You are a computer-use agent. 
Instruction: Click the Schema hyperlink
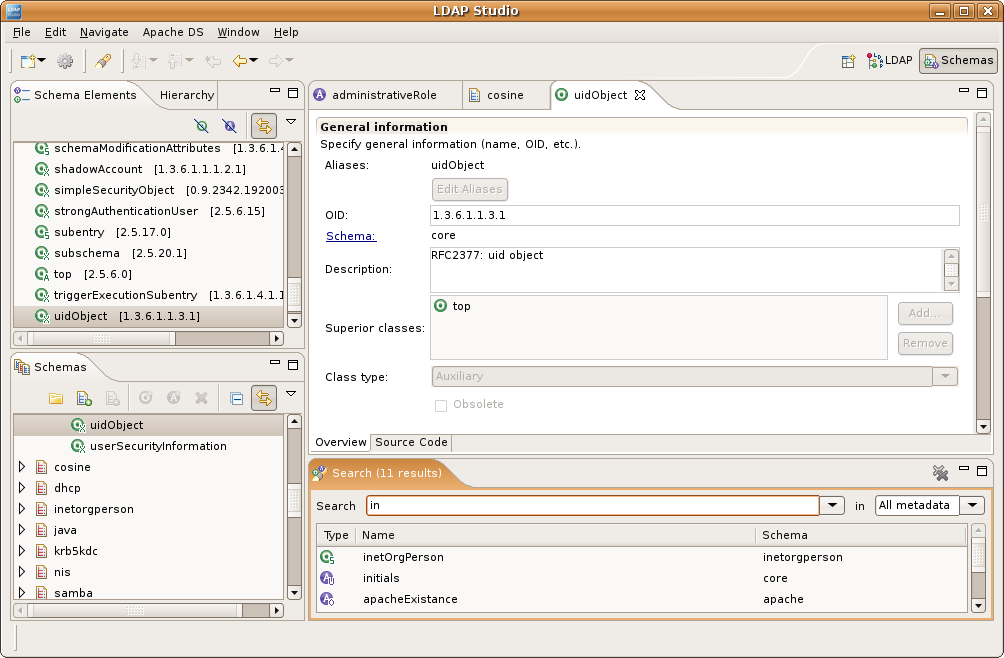point(349,236)
